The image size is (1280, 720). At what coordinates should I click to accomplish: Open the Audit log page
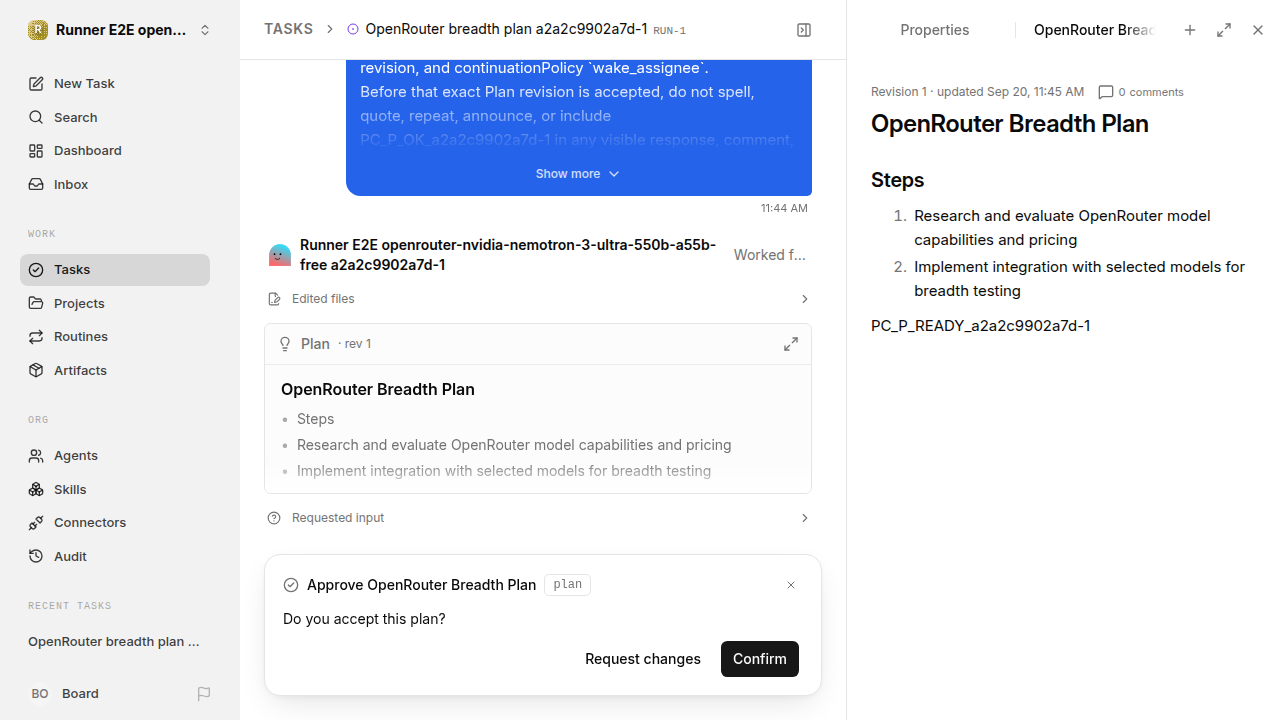115,556
